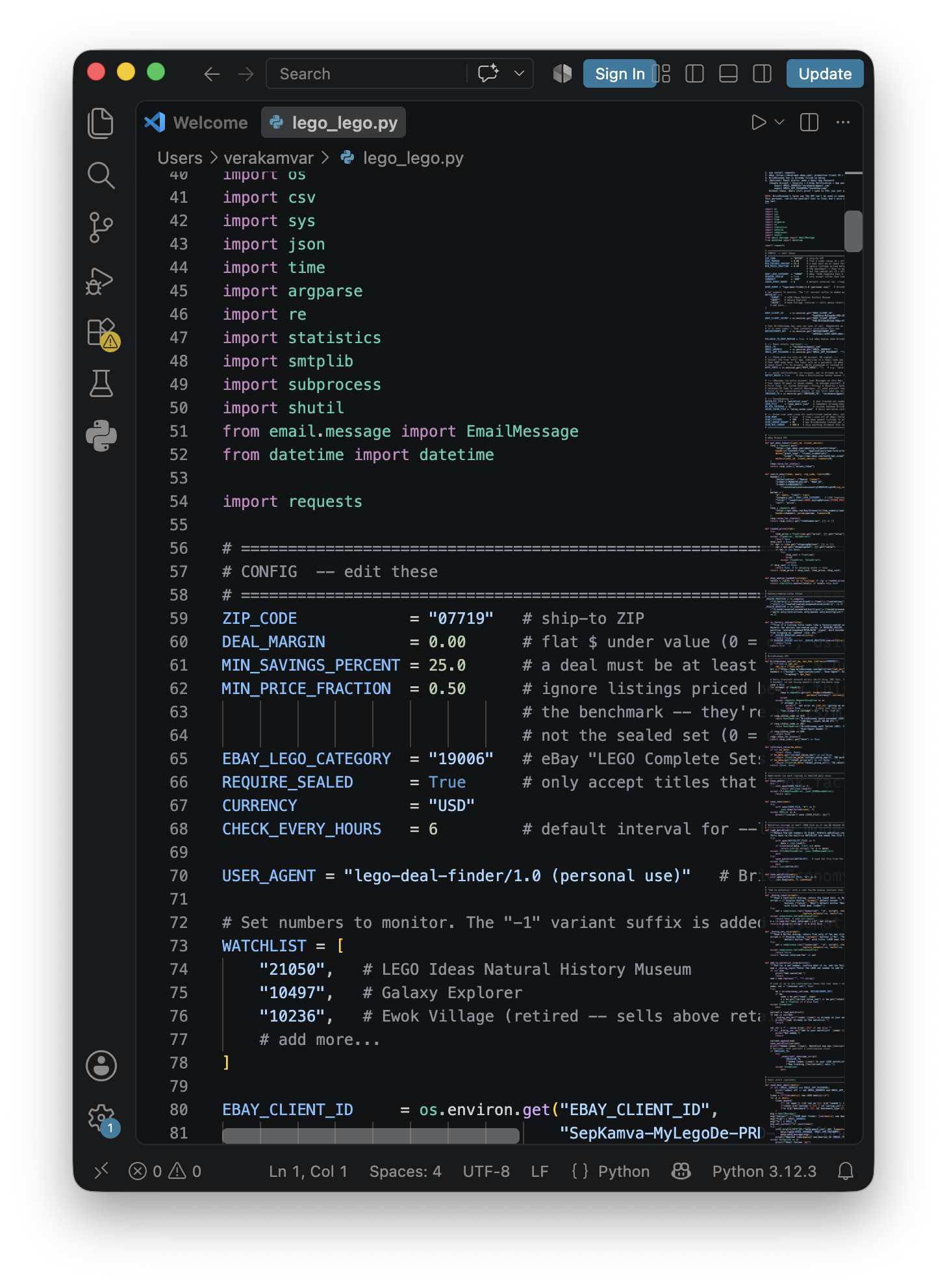
Task: Click 'import requests' on line 54
Action: (x=292, y=501)
